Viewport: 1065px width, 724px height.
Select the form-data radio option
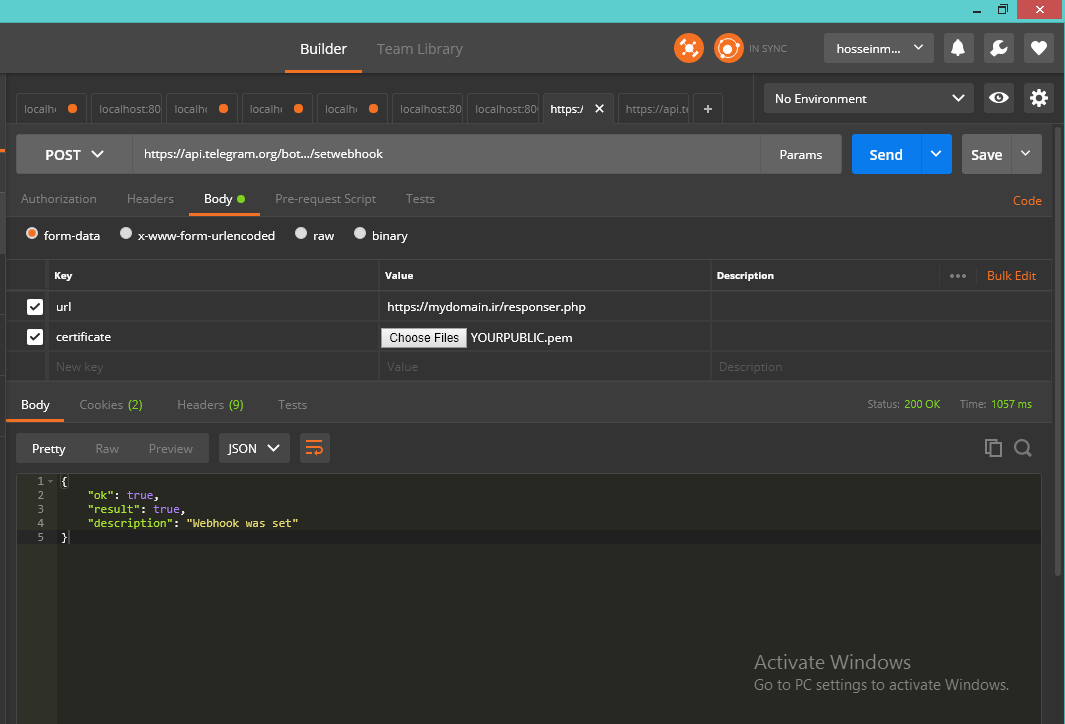click(32, 234)
